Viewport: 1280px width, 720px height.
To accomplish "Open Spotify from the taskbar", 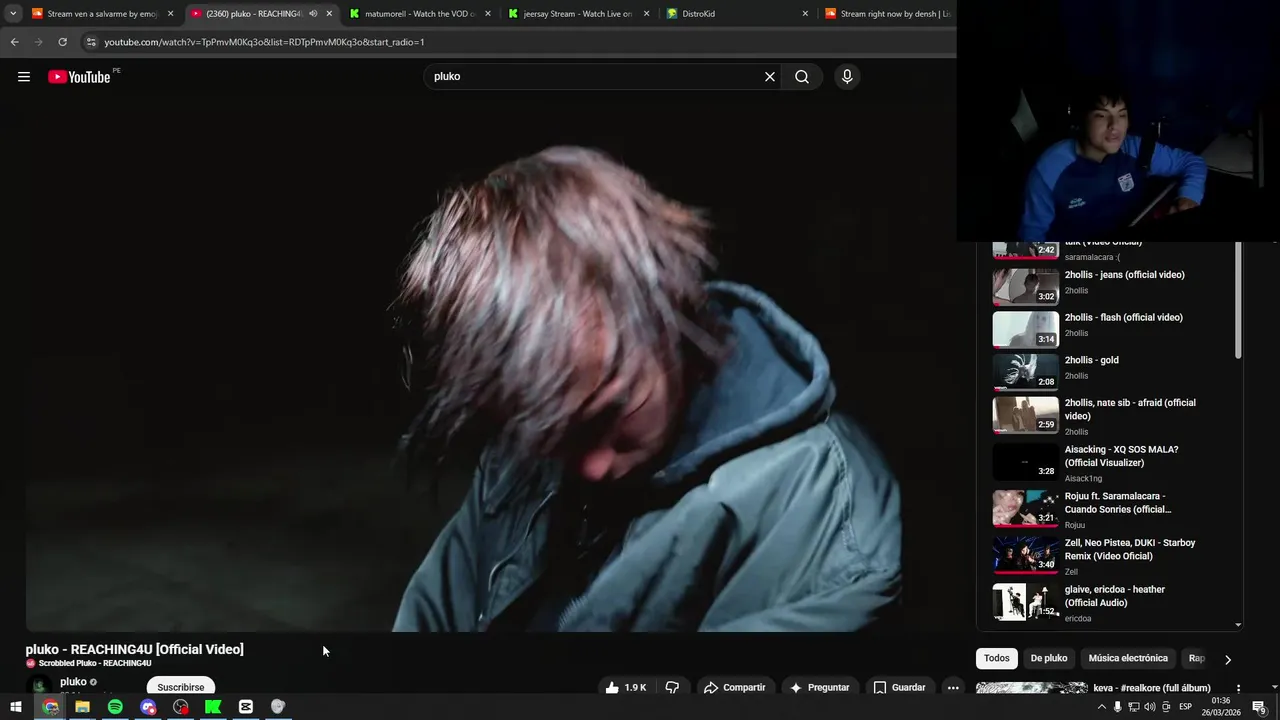I will pyautogui.click(x=115, y=707).
